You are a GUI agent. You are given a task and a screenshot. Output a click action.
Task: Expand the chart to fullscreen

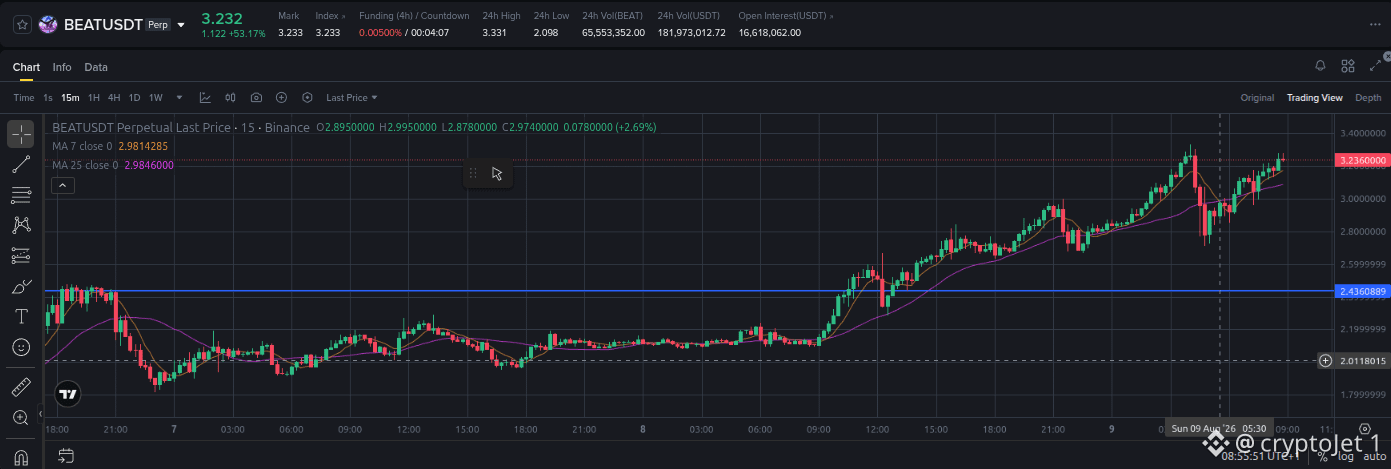click(x=1375, y=66)
